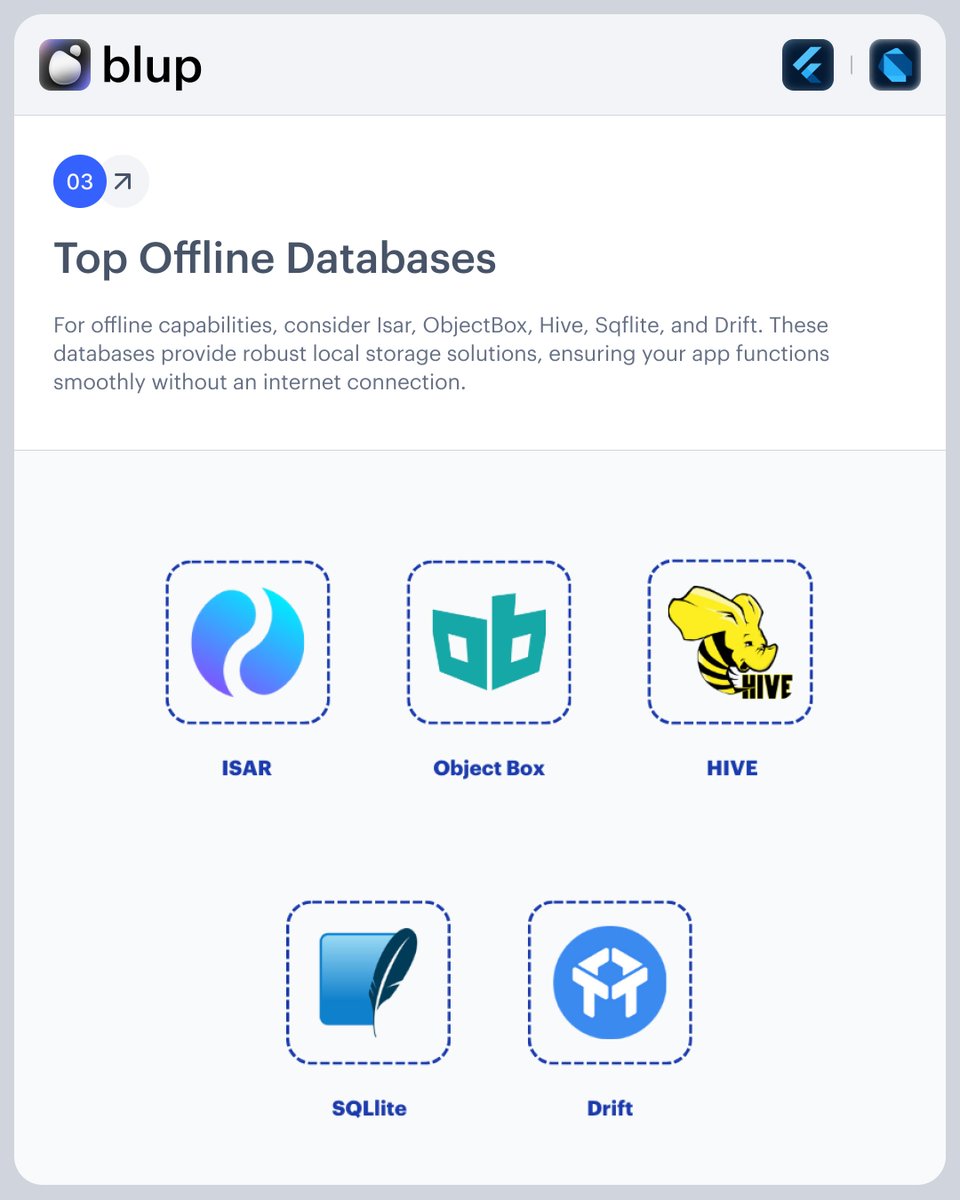Click the SQLlite label text
The image size is (960, 1200).
[369, 1108]
